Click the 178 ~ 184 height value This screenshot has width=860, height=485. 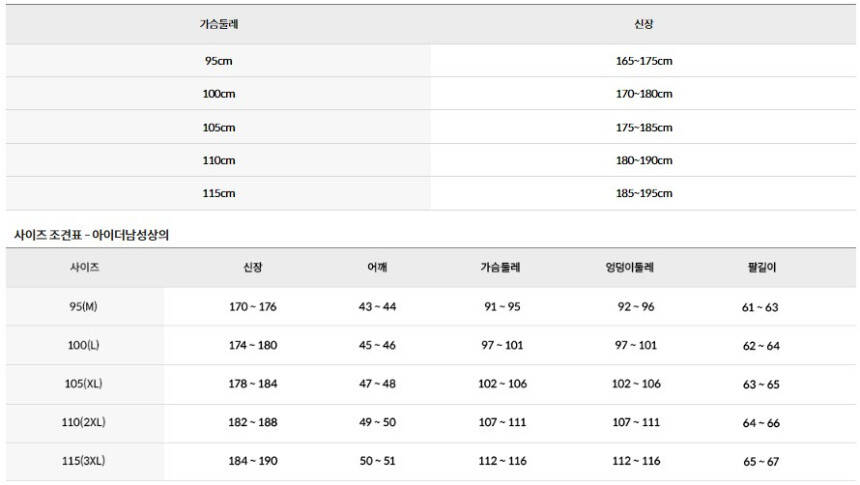point(252,384)
